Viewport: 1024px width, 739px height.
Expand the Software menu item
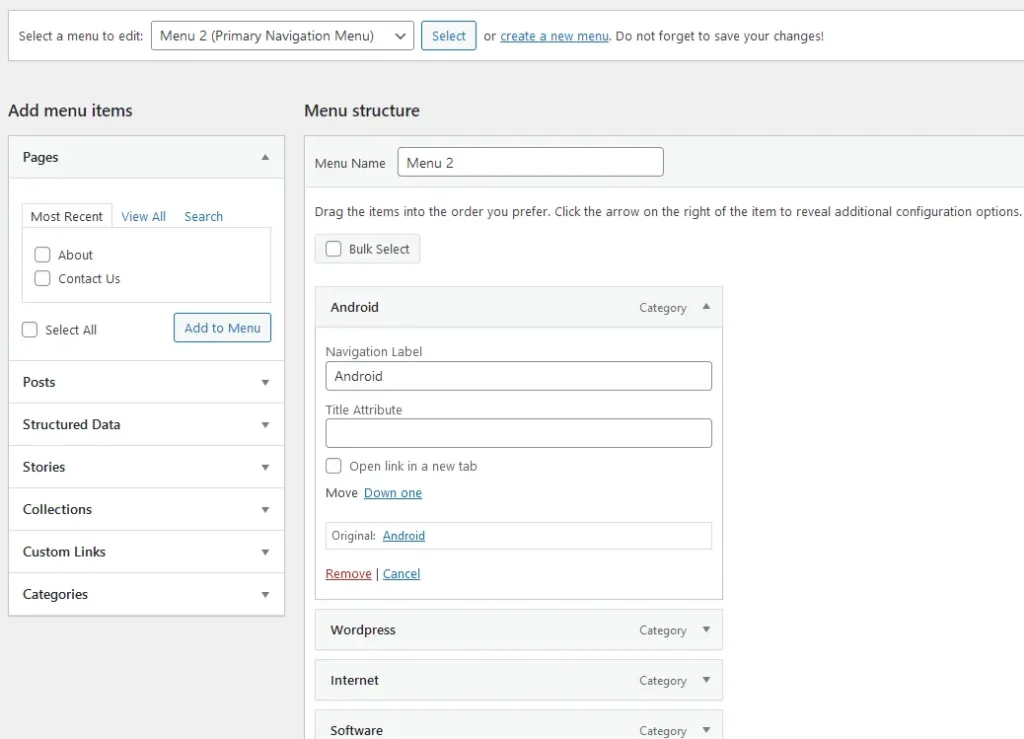click(706, 730)
